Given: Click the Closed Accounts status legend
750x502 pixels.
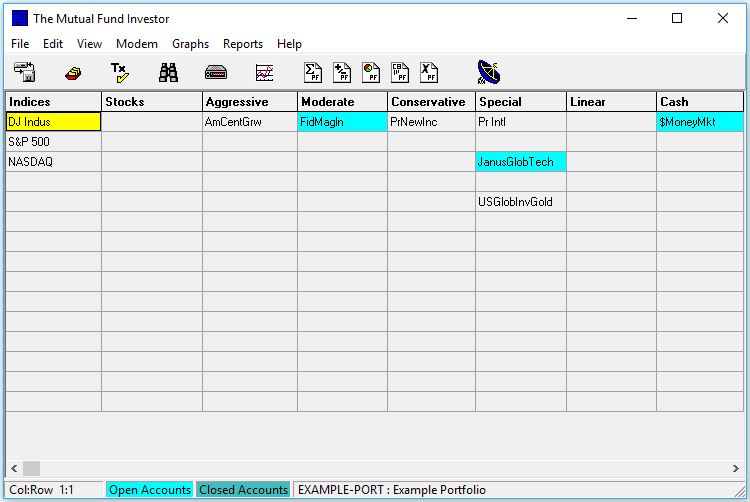Looking at the screenshot, I should [x=243, y=490].
